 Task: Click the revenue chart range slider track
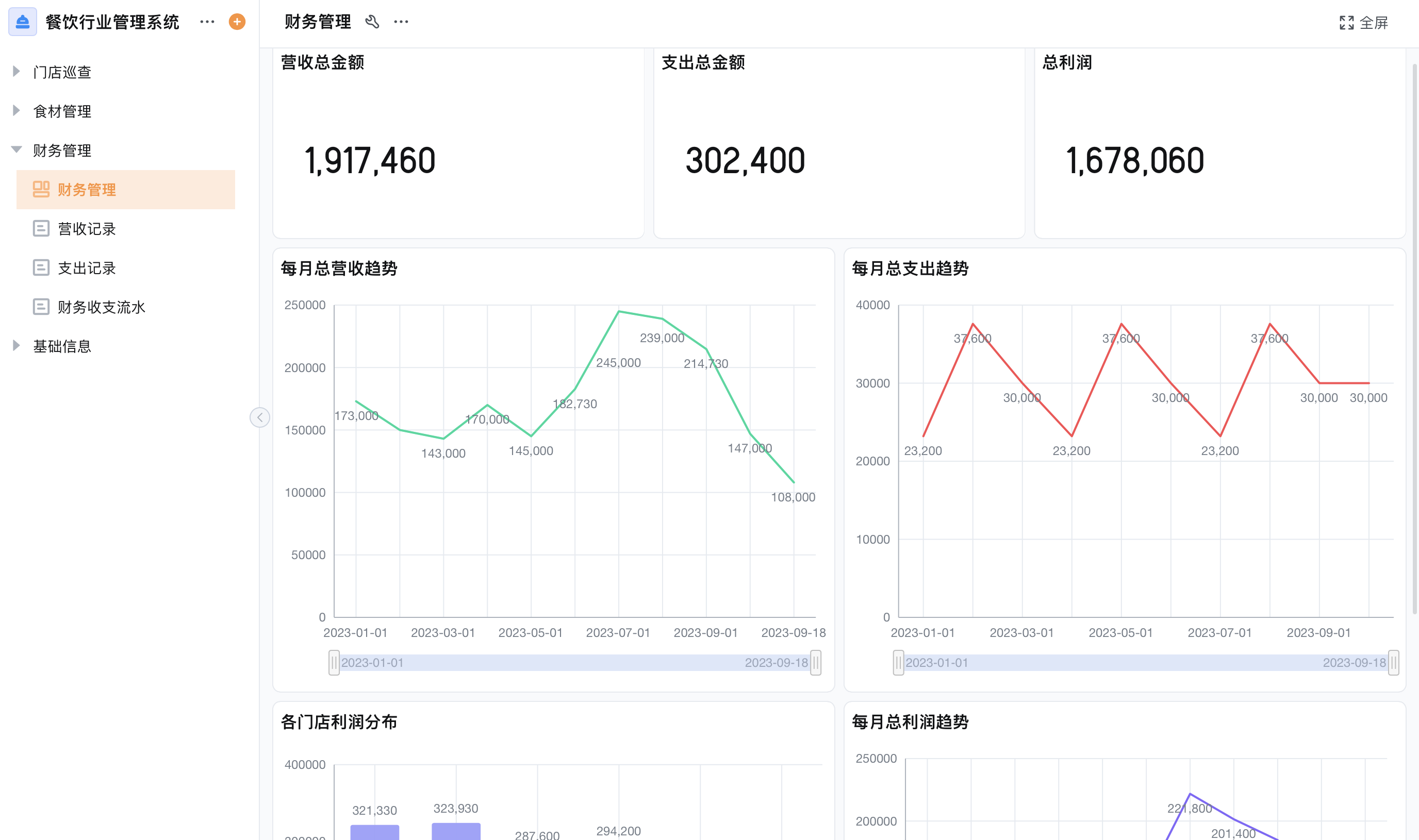pyautogui.click(x=575, y=662)
